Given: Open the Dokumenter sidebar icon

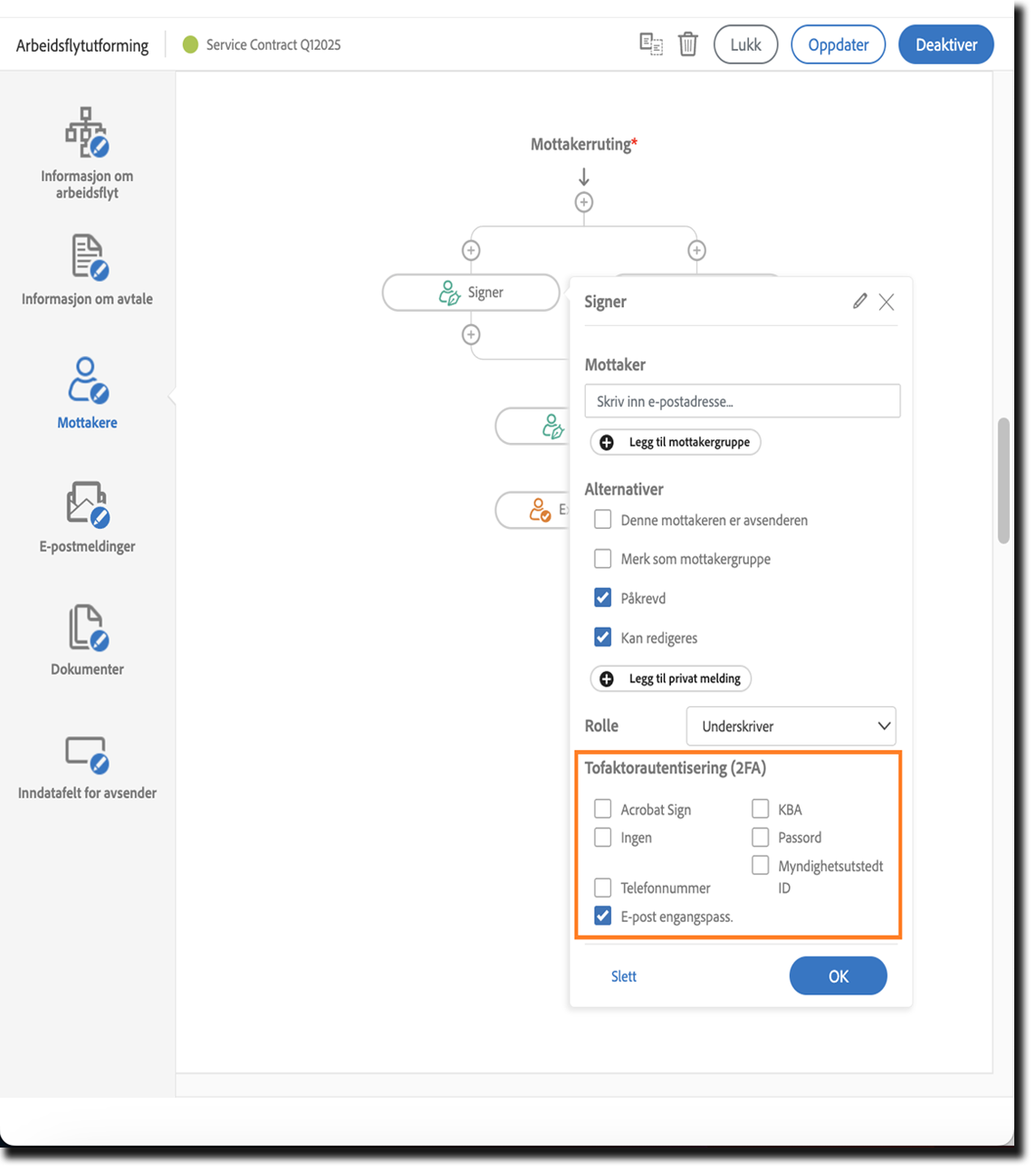Looking at the screenshot, I should pyautogui.click(x=88, y=628).
